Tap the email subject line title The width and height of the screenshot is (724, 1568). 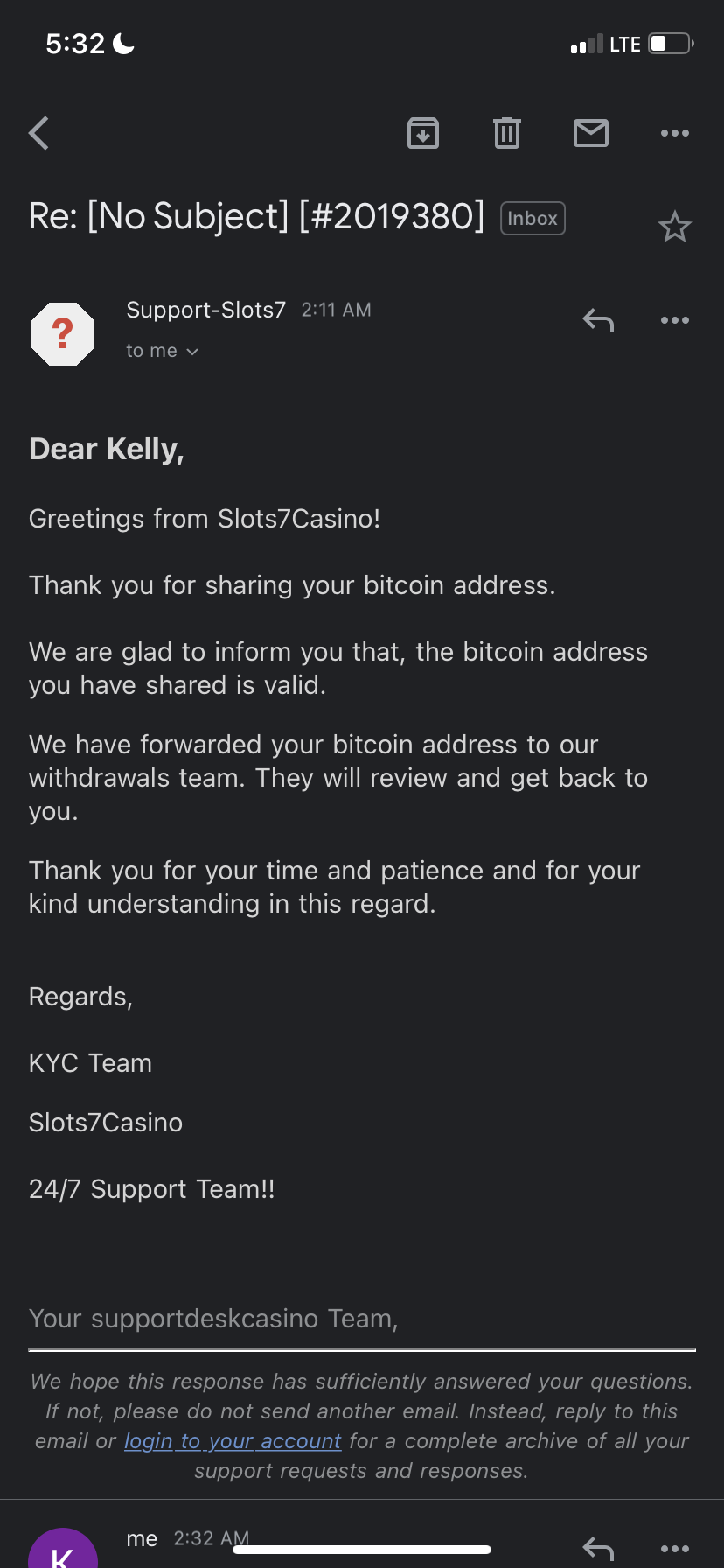(256, 216)
